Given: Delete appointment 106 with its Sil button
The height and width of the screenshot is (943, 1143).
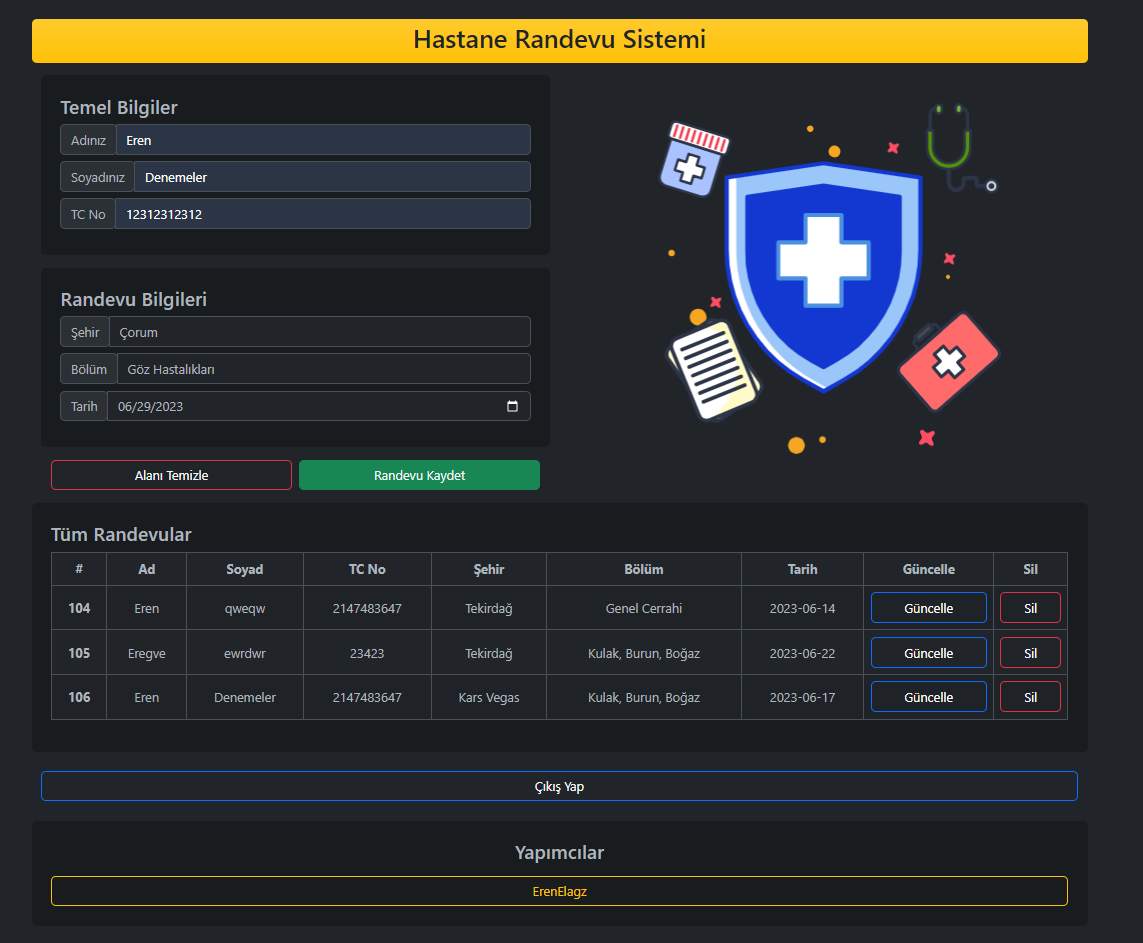Looking at the screenshot, I should point(1030,697).
